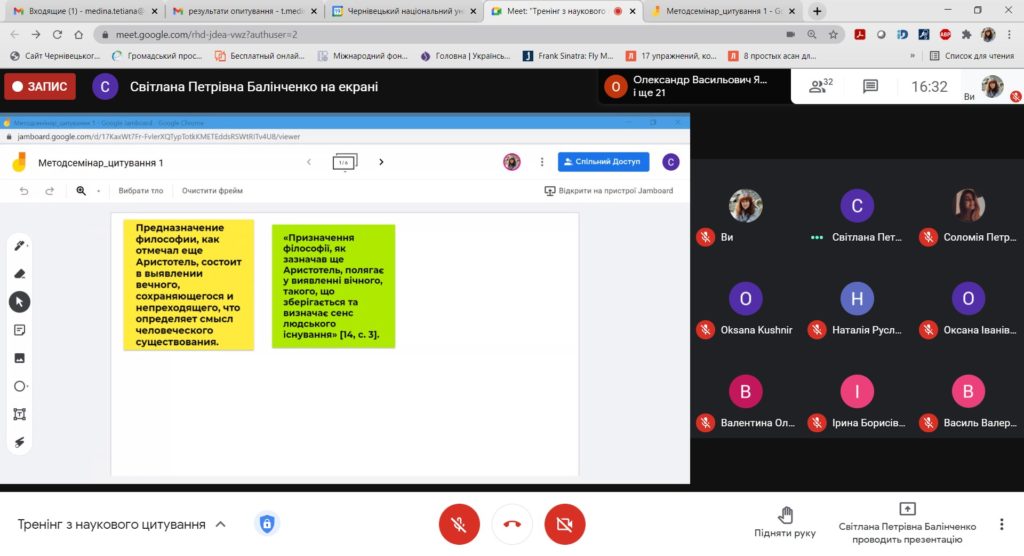Select the green sticky note

click(333, 286)
